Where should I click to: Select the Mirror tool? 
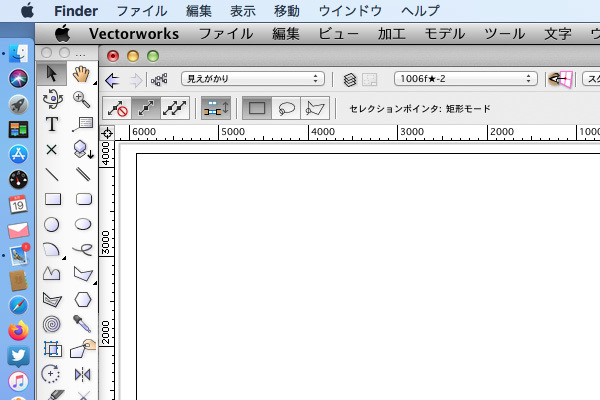tap(83, 374)
